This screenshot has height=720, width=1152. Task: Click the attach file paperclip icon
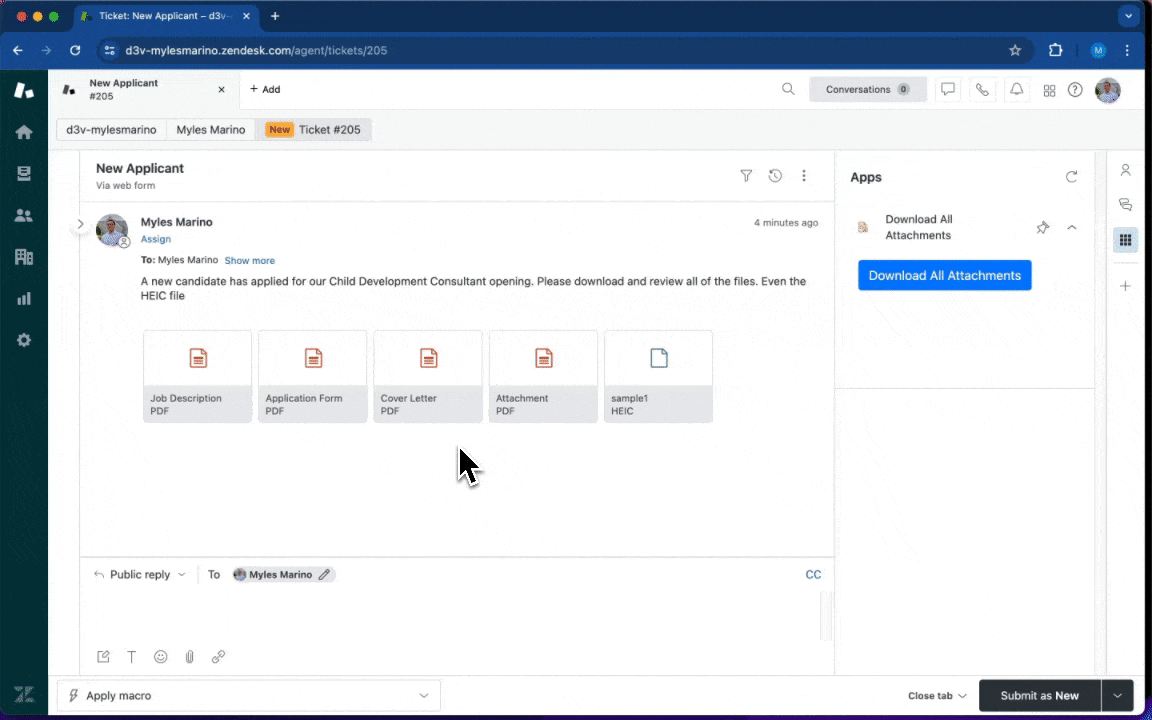coord(189,657)
